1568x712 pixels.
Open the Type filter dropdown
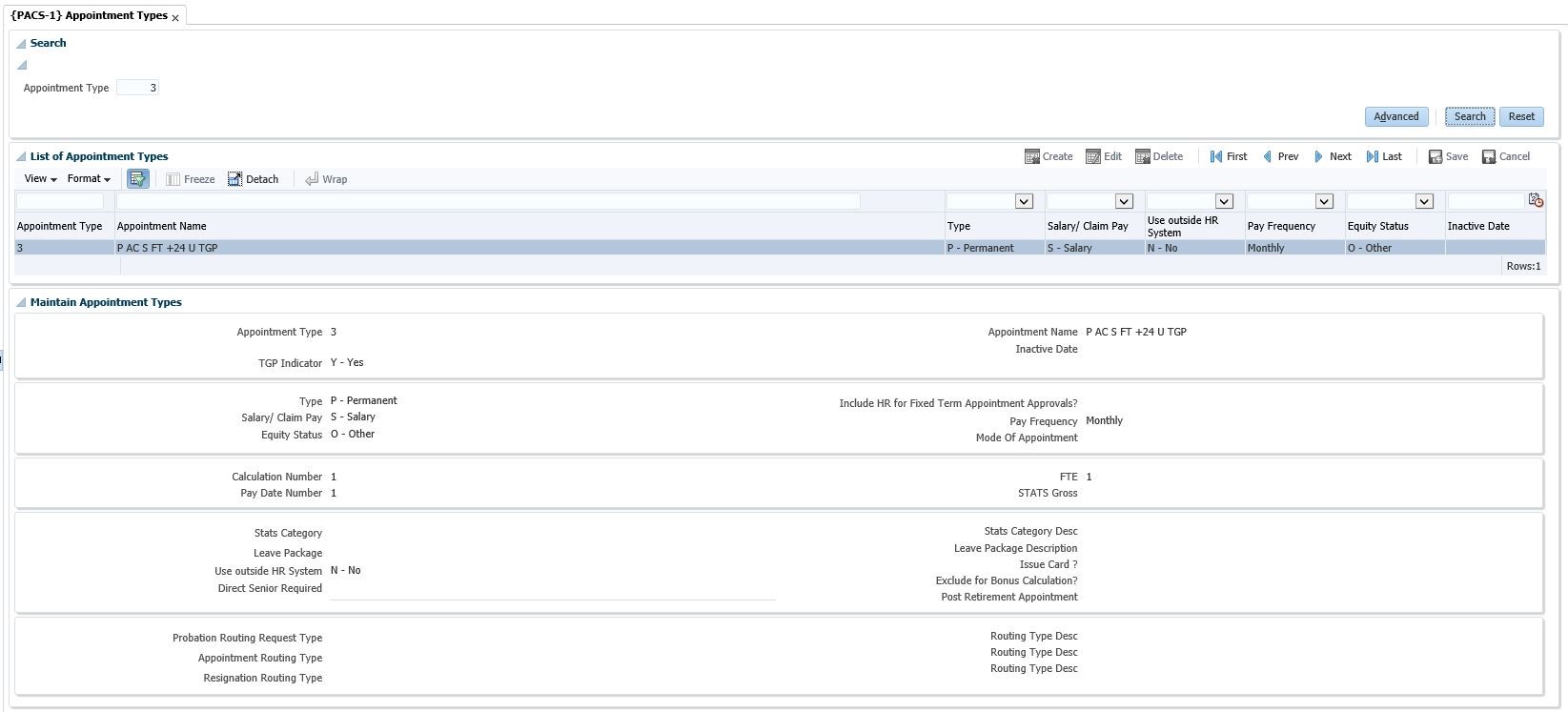(1024, 201)
